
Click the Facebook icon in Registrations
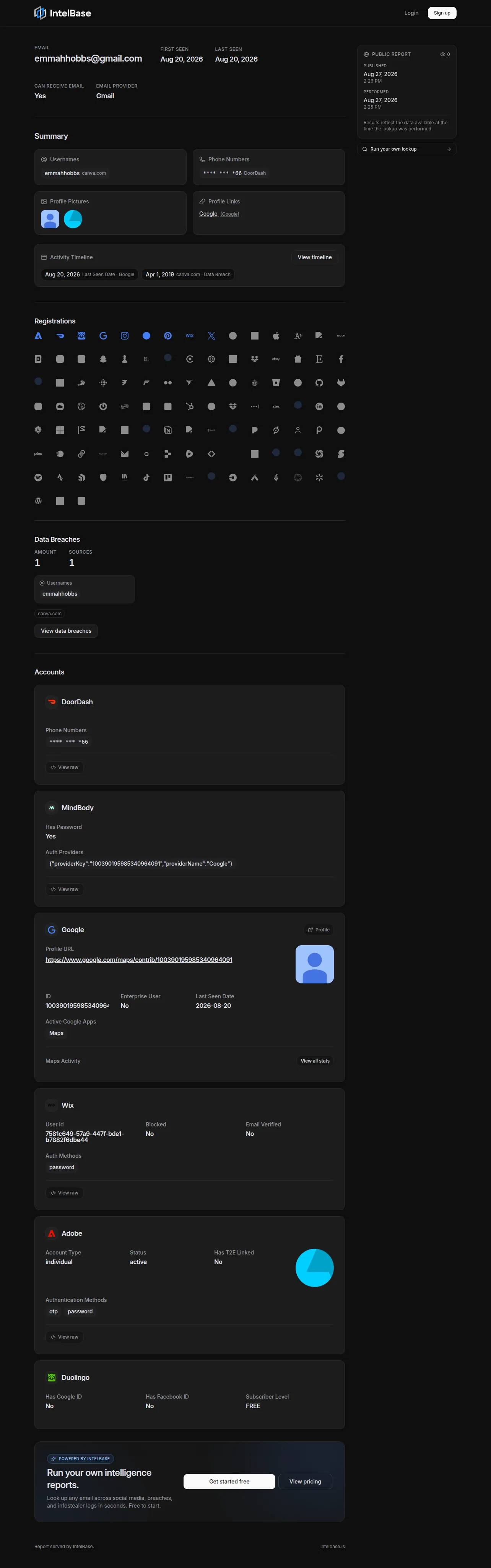pyautogui.click(x=341, y=359)
